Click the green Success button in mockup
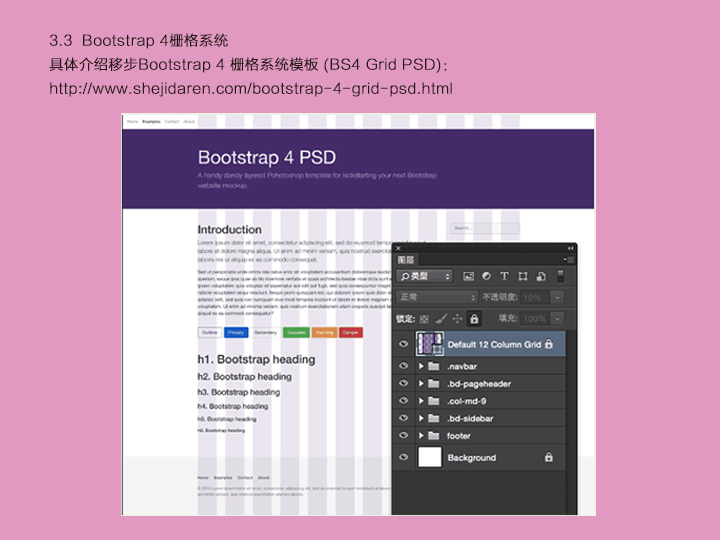Screen dimensions: 720x540 (x=296, y=332)
